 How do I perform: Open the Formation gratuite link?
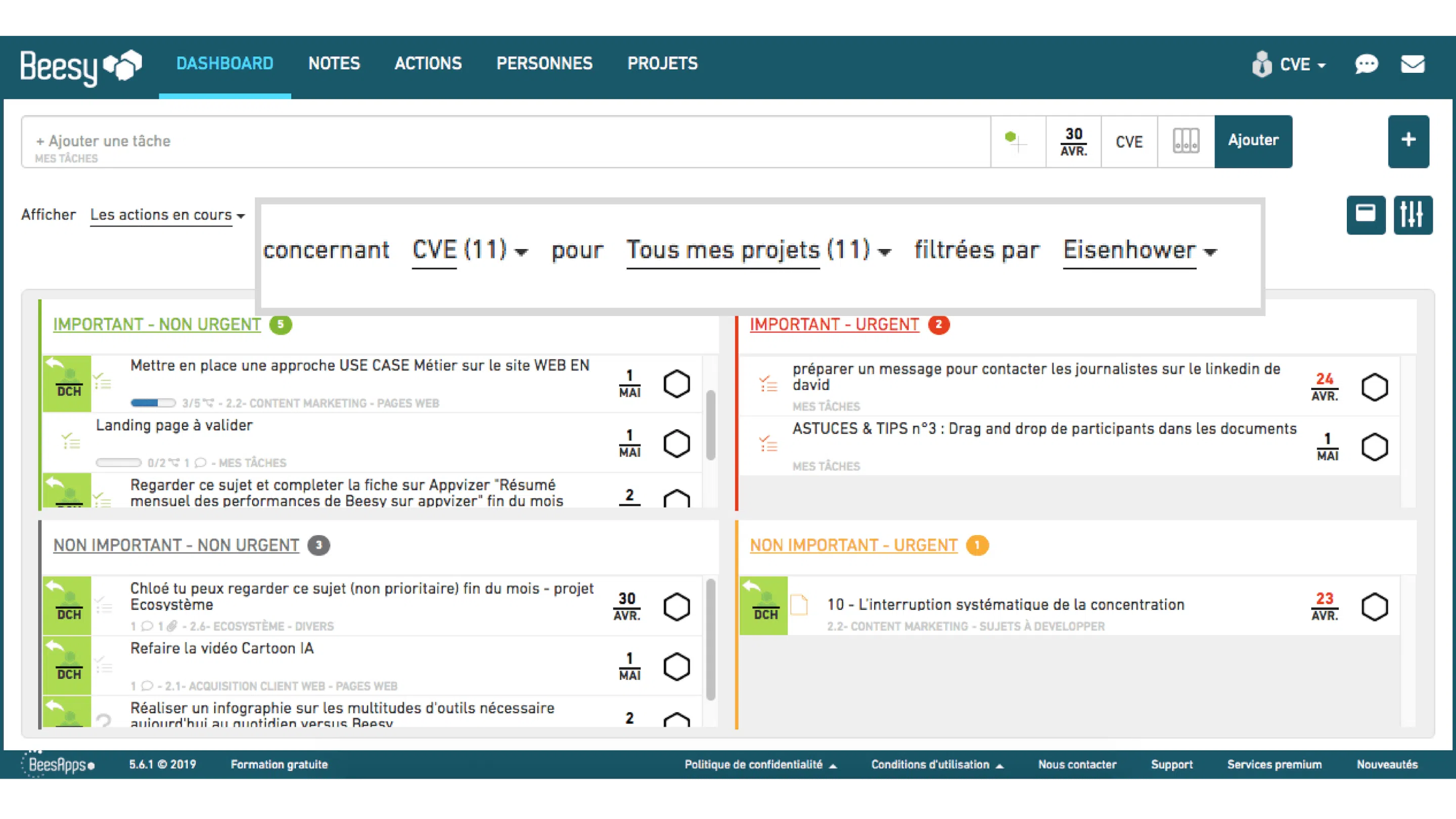pos(279,764)
